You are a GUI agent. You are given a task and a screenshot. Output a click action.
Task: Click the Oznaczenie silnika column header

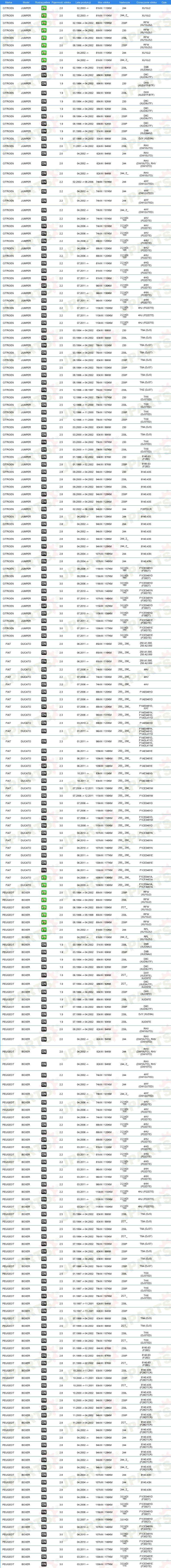point(146,2)
